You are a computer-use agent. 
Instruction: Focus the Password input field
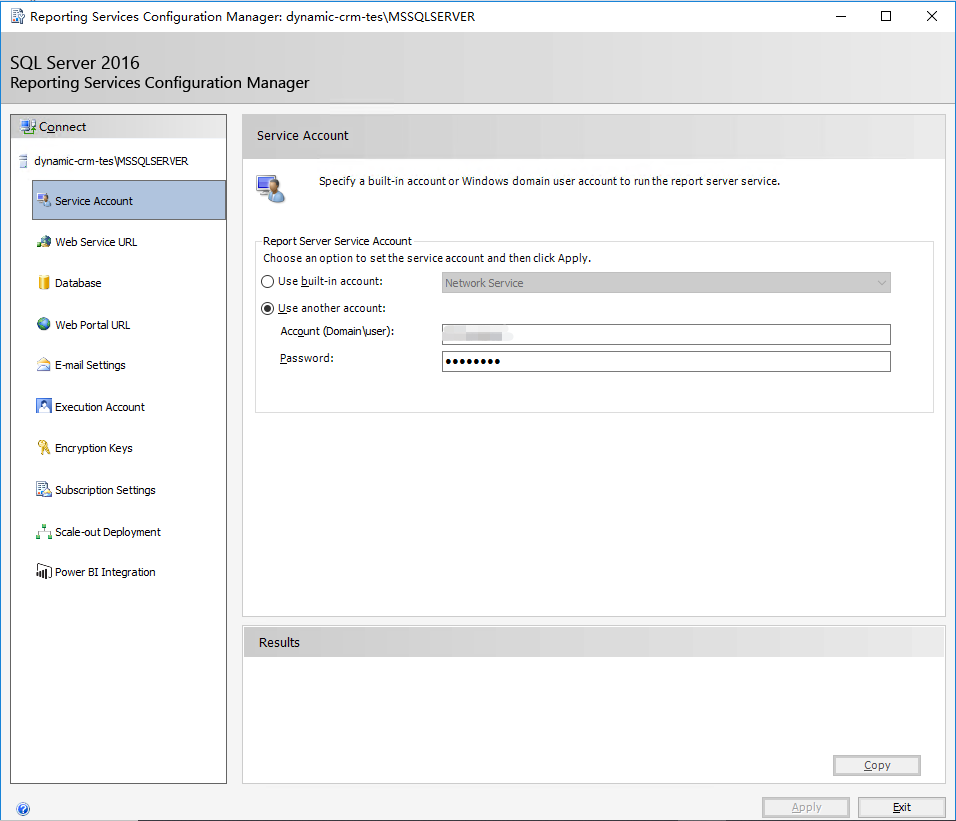tap(666, 361)
